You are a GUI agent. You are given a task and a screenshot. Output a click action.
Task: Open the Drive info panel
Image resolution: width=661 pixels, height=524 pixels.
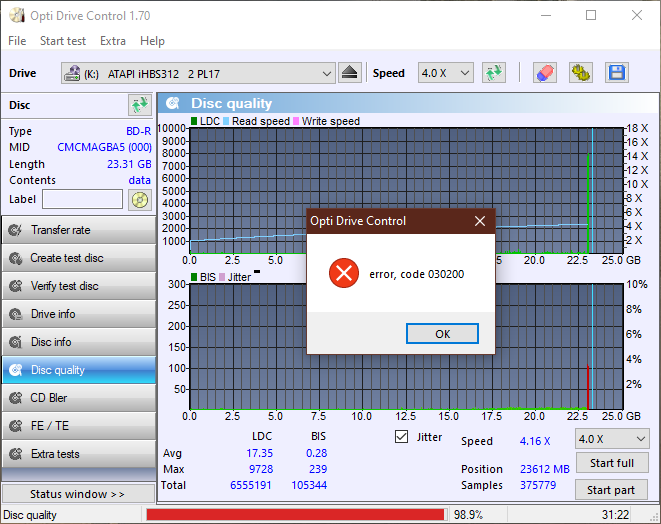click(79, 314)
